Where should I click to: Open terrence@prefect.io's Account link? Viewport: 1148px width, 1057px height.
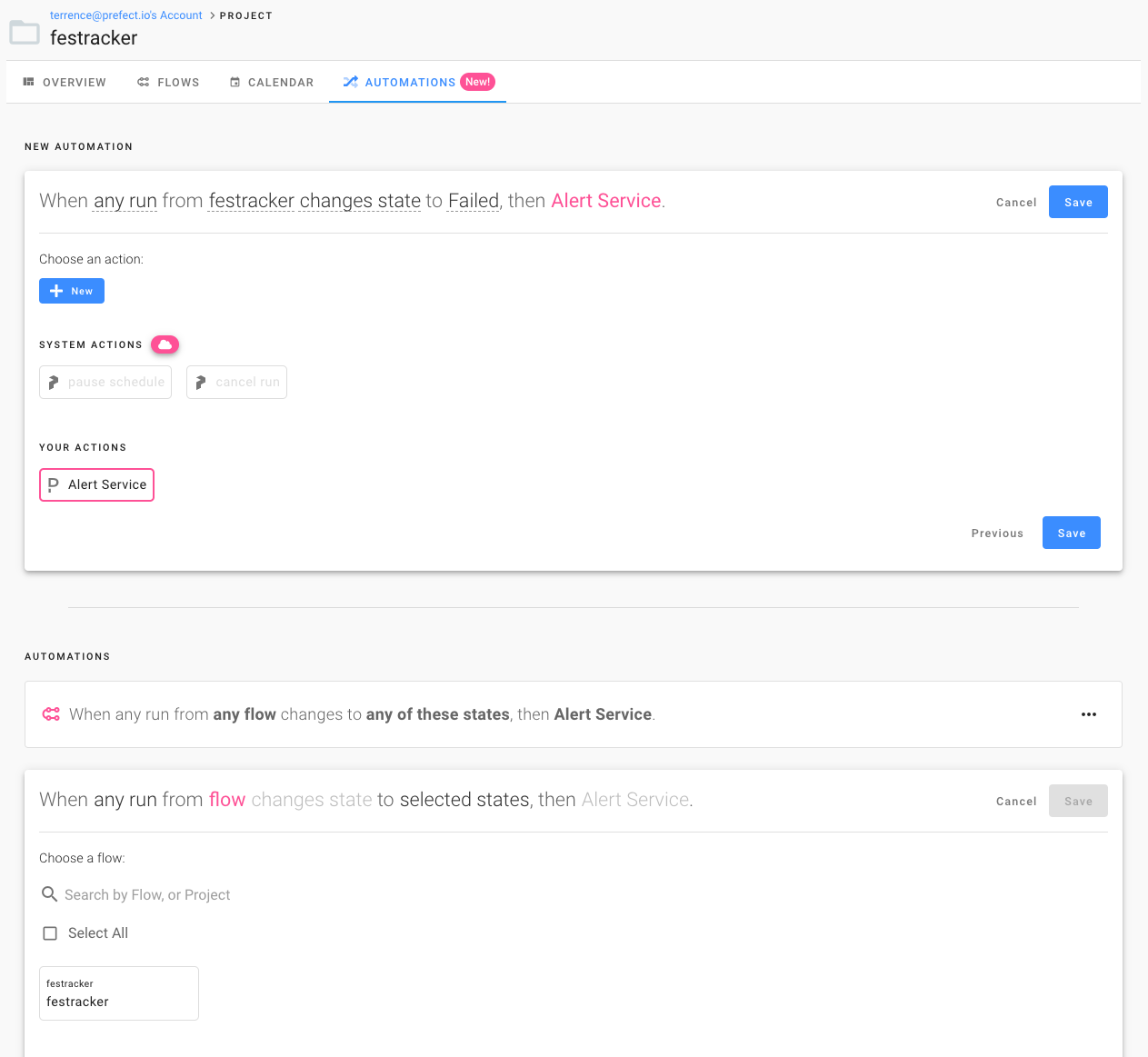[125, 15]
